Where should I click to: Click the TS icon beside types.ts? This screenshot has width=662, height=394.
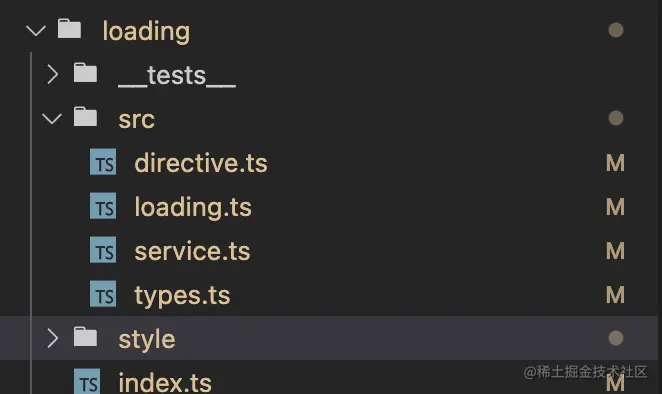pyautogui.click(x=103, y=293)
